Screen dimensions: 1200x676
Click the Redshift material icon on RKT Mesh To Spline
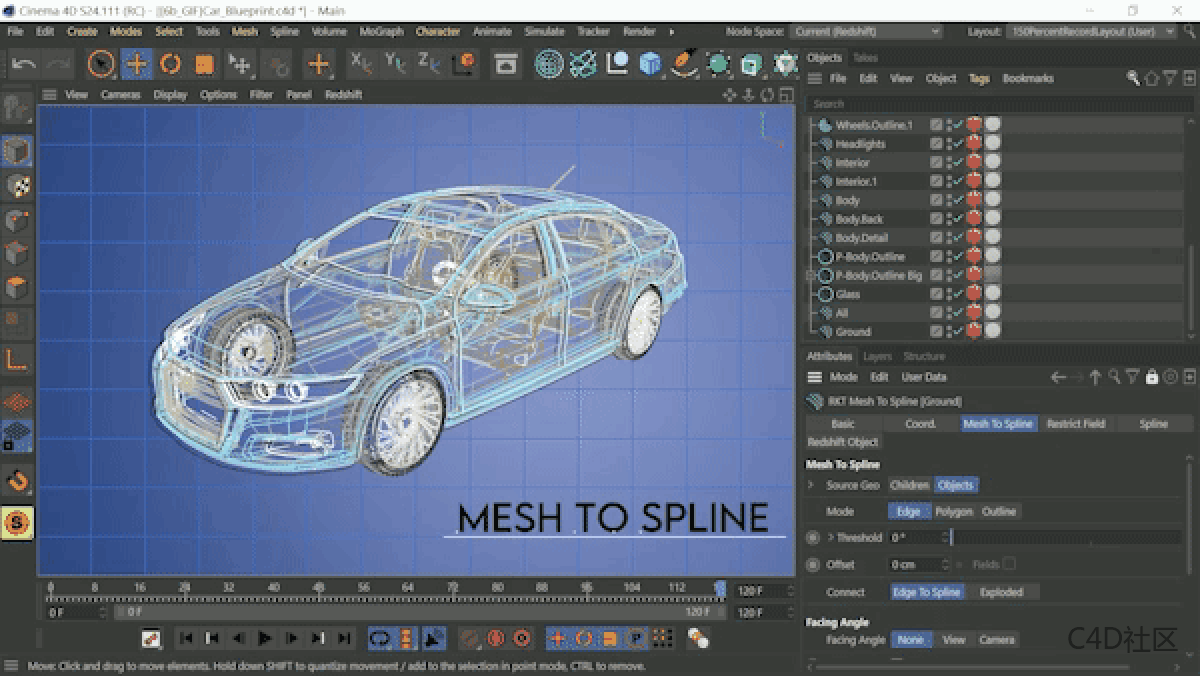click(x=812, y=400)
